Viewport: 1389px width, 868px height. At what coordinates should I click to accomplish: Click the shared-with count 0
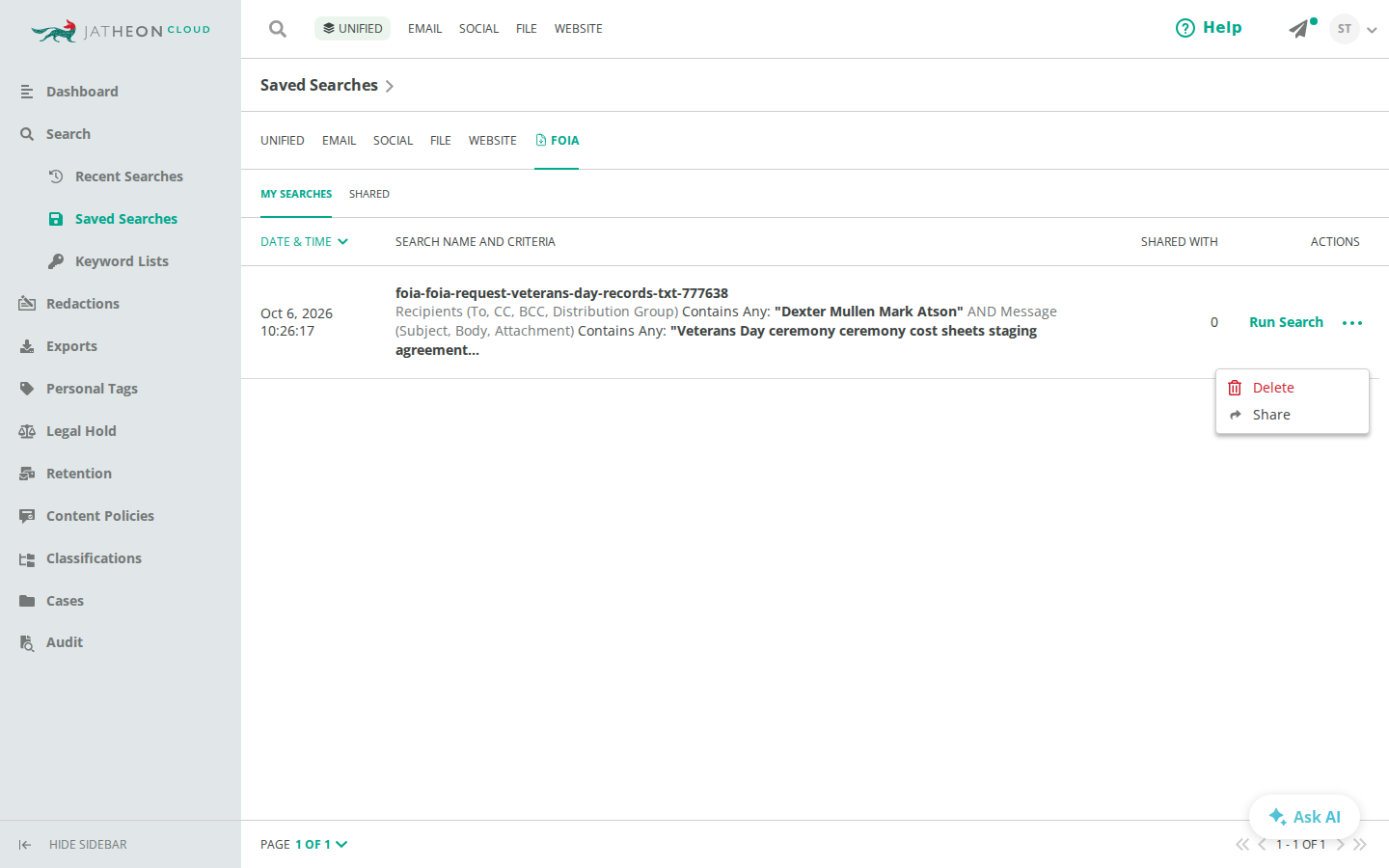pyautogui.click(x=1214, y=322)
